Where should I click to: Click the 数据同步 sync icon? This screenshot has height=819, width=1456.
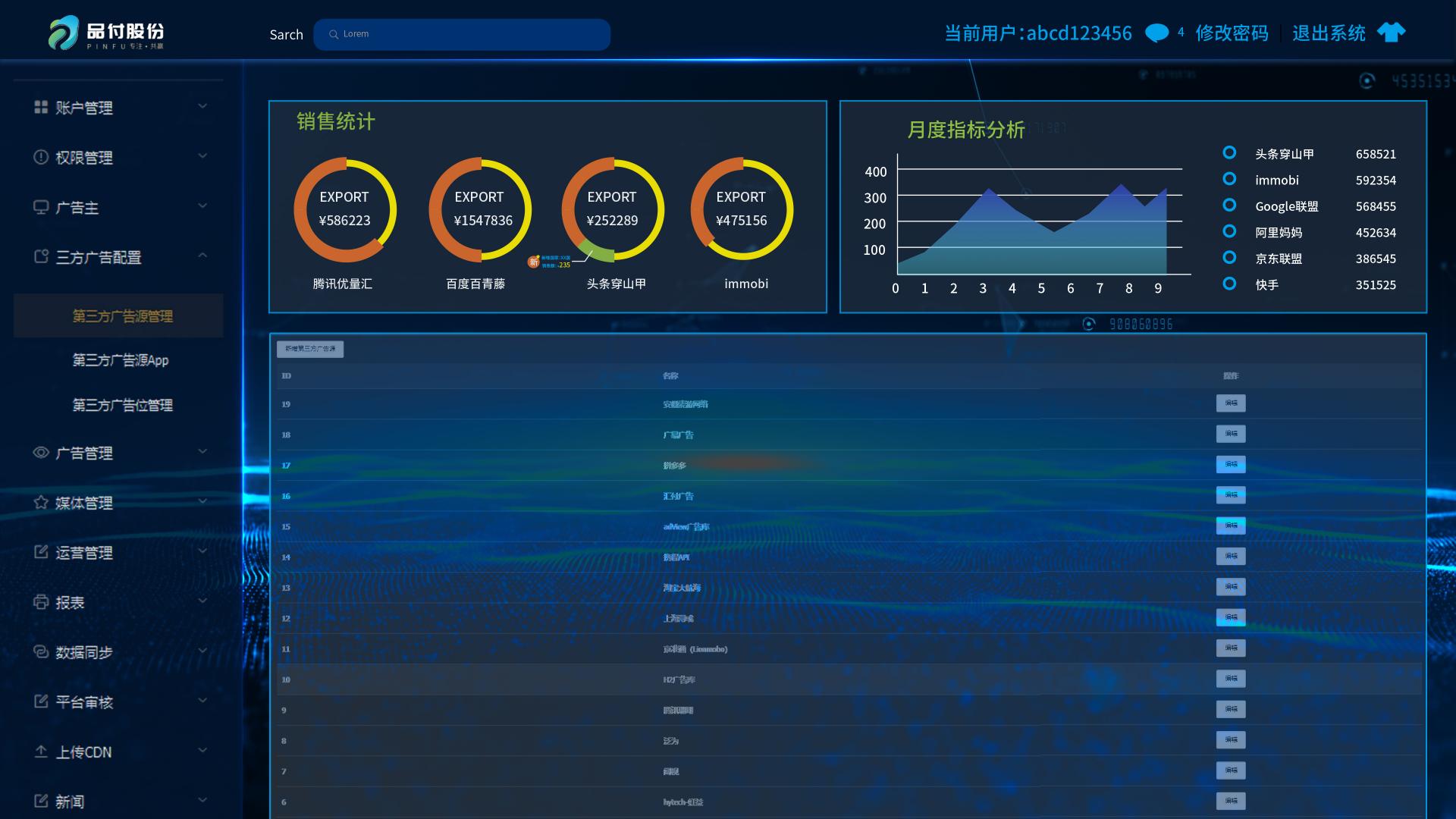(x=41, y=651)
